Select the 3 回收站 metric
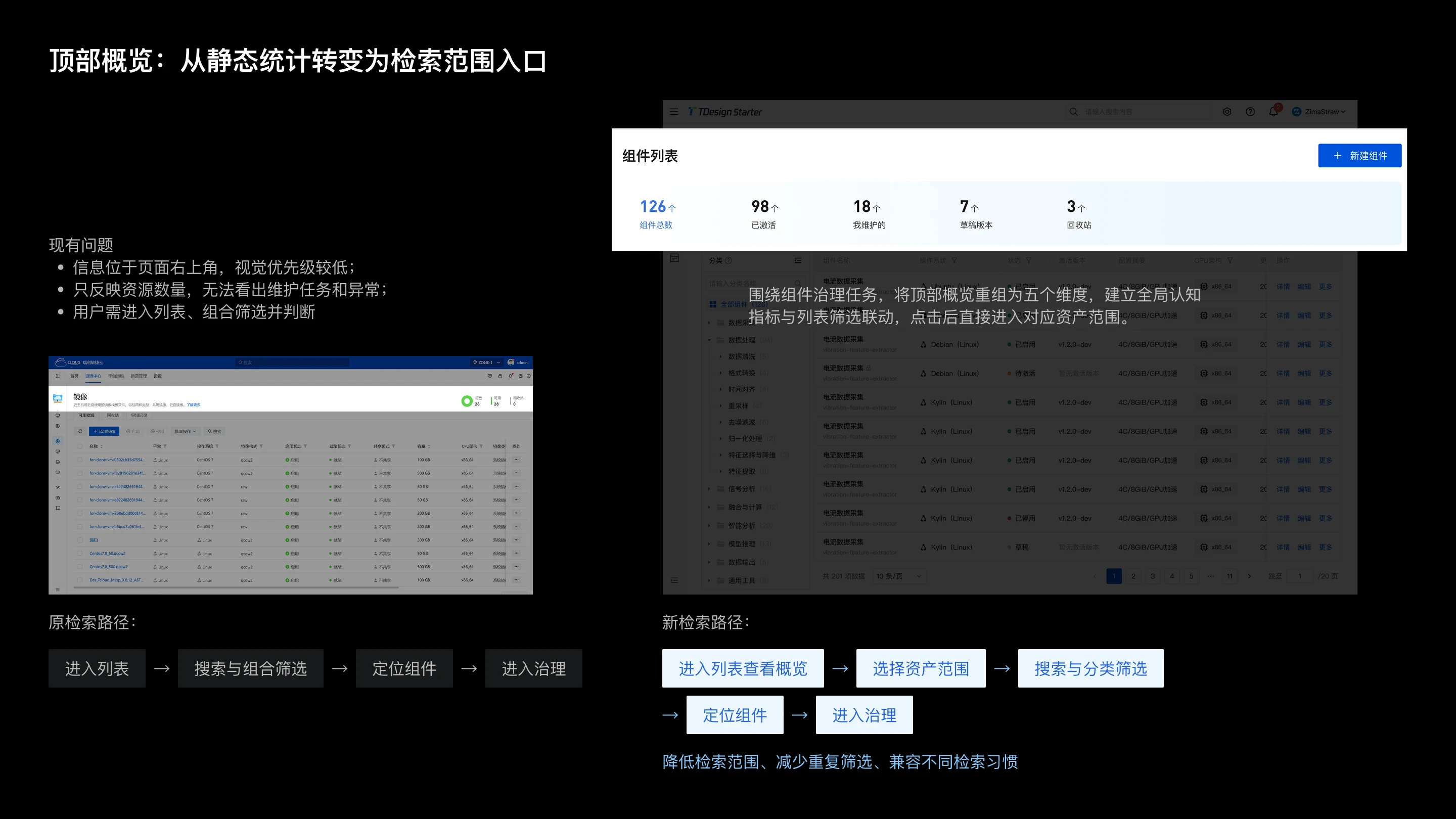The image size is (1456, 819). (x=1078, y=214)
